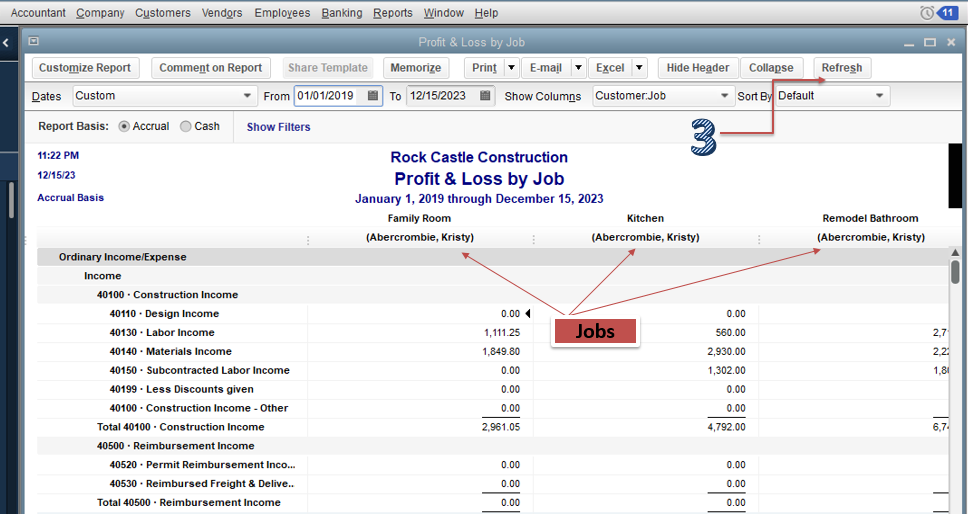Click the 40530 Reimbursed Freight row label
Screen dimensions: 968x514
202,484
